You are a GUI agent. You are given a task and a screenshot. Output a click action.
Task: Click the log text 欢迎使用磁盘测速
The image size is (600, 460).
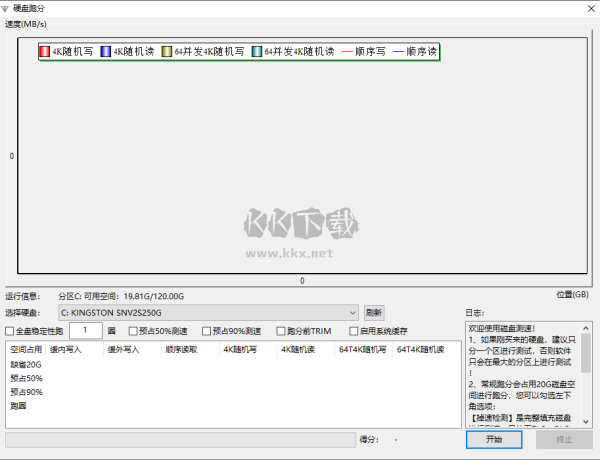pyautogui.click(x=502, y=328)
